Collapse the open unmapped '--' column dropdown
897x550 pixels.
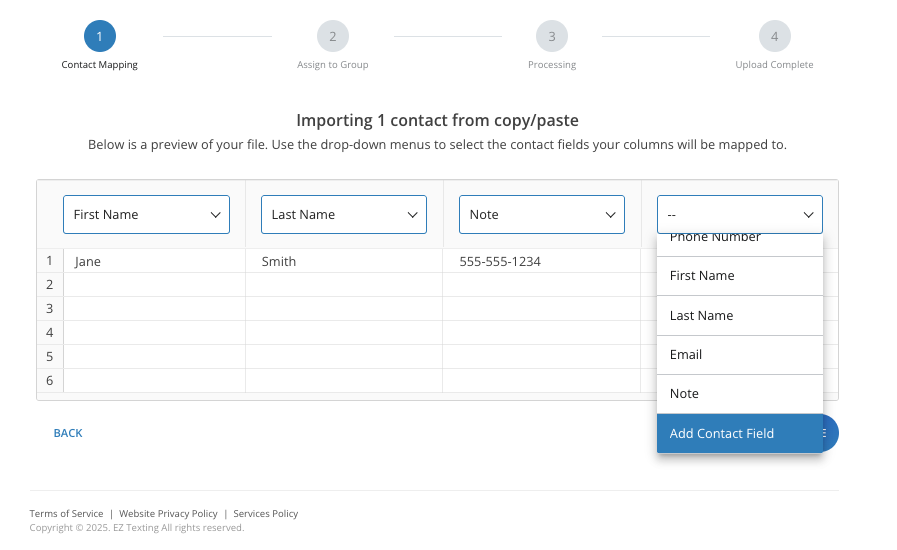click(x=740, y=215)
